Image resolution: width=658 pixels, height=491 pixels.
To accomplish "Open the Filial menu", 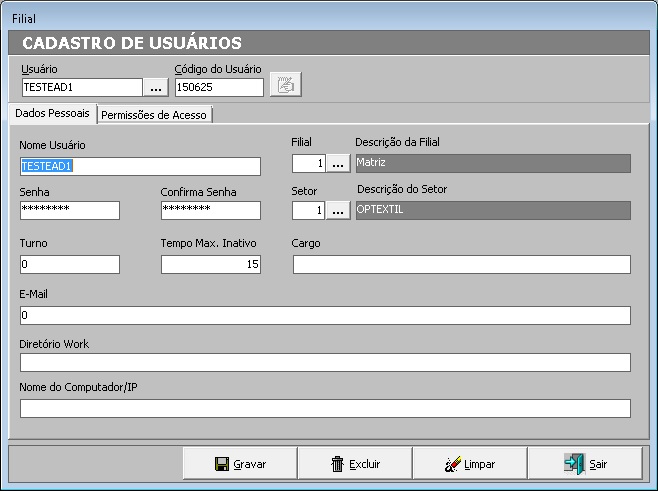I will (x=23, y=19).
